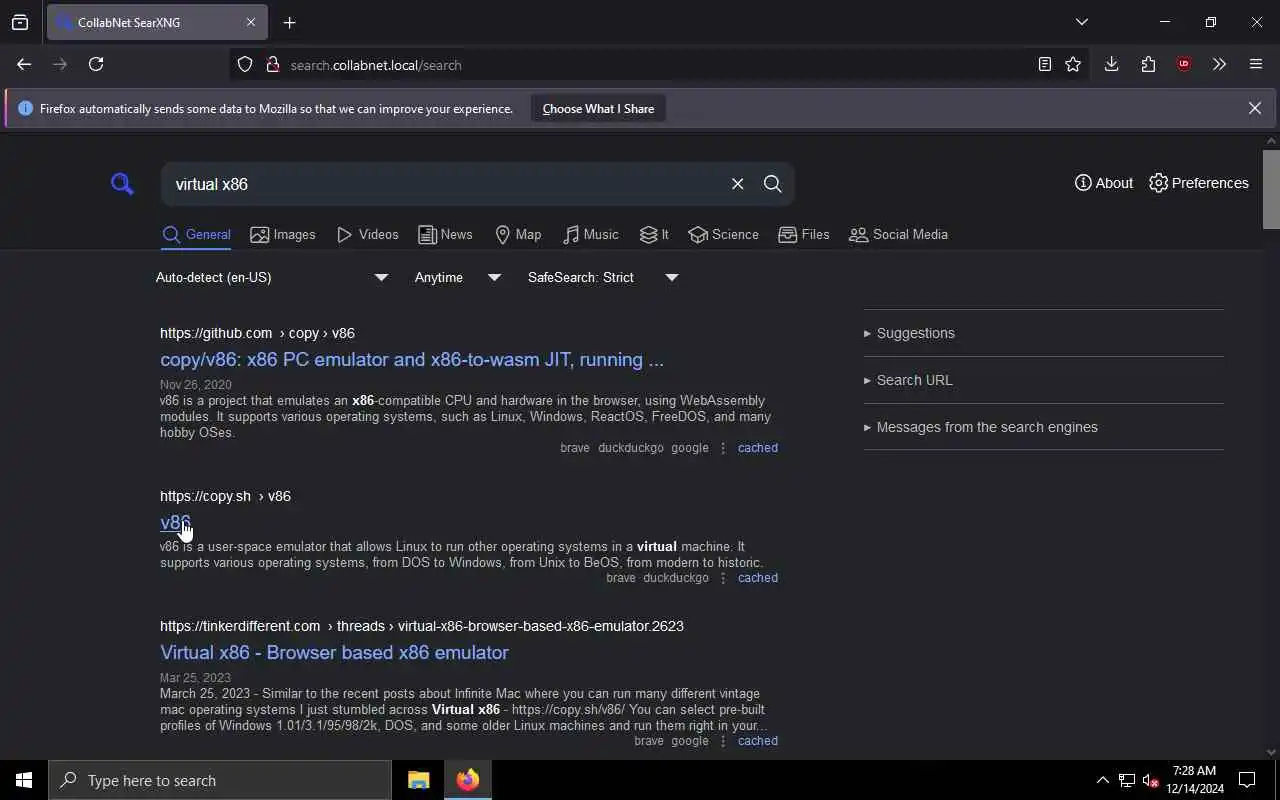Reload the current page
Screen dimensions: 1280x800
pos(96,64)
